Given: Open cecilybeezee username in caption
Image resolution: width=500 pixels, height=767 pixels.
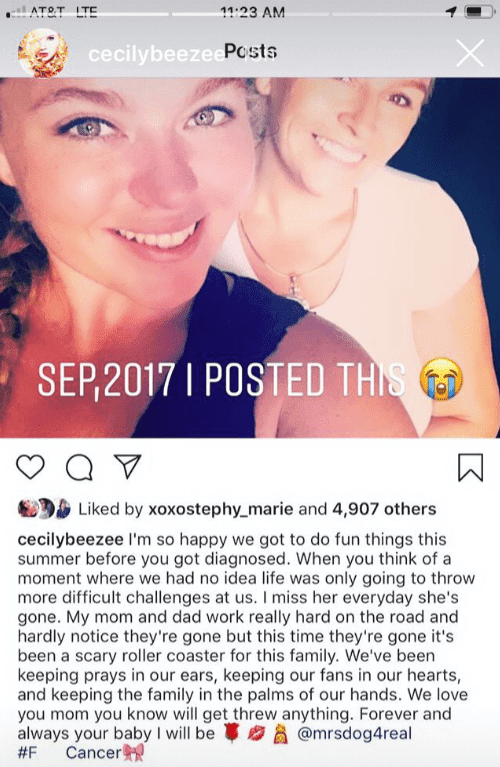Looking at the screenshot, I should 70,540.
